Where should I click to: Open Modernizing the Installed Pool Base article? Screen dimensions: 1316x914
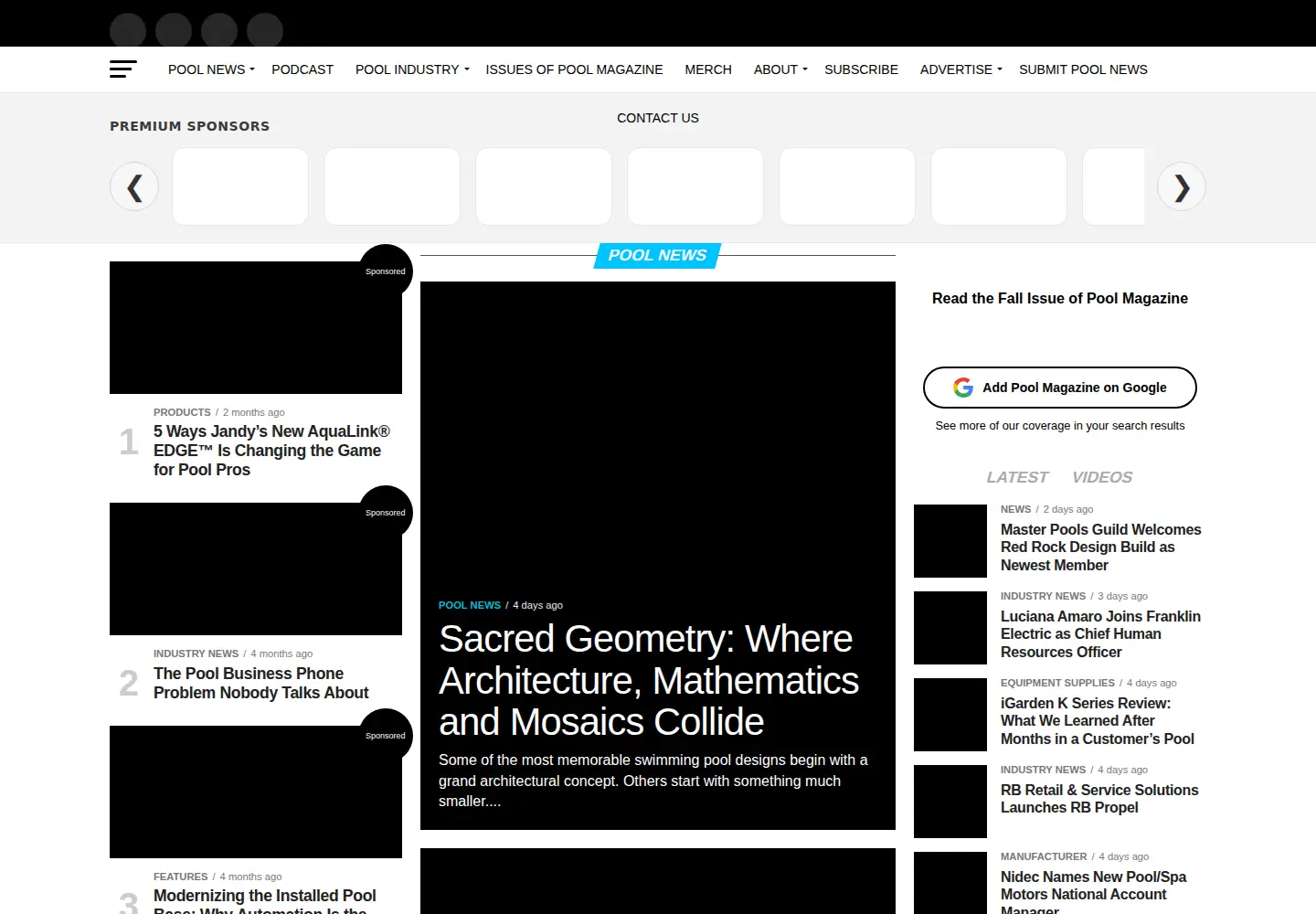coord(265,900)
